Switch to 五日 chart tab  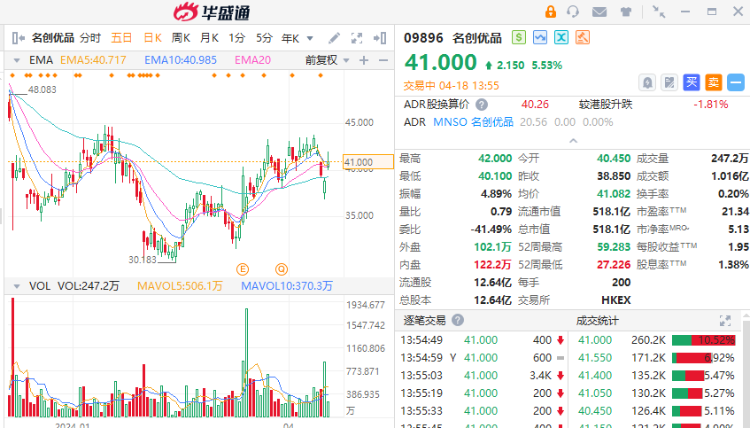pos(121,38)
